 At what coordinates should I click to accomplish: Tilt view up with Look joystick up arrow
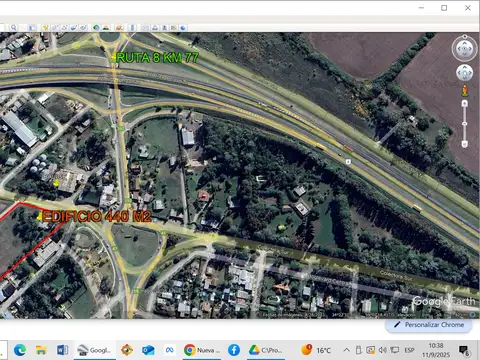coord(465,43)
